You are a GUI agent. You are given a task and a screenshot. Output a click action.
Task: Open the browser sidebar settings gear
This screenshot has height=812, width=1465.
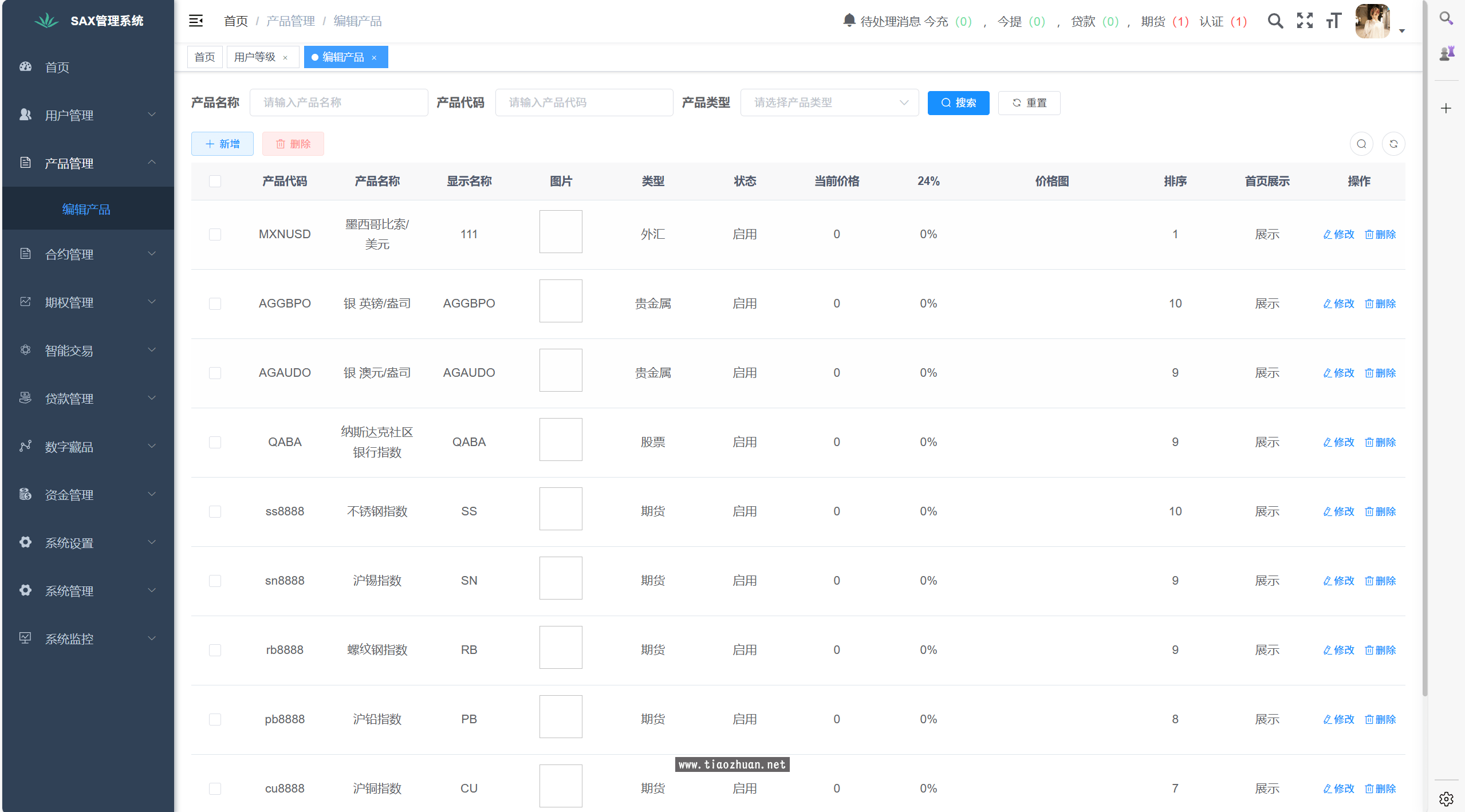tap(1446, 798)
